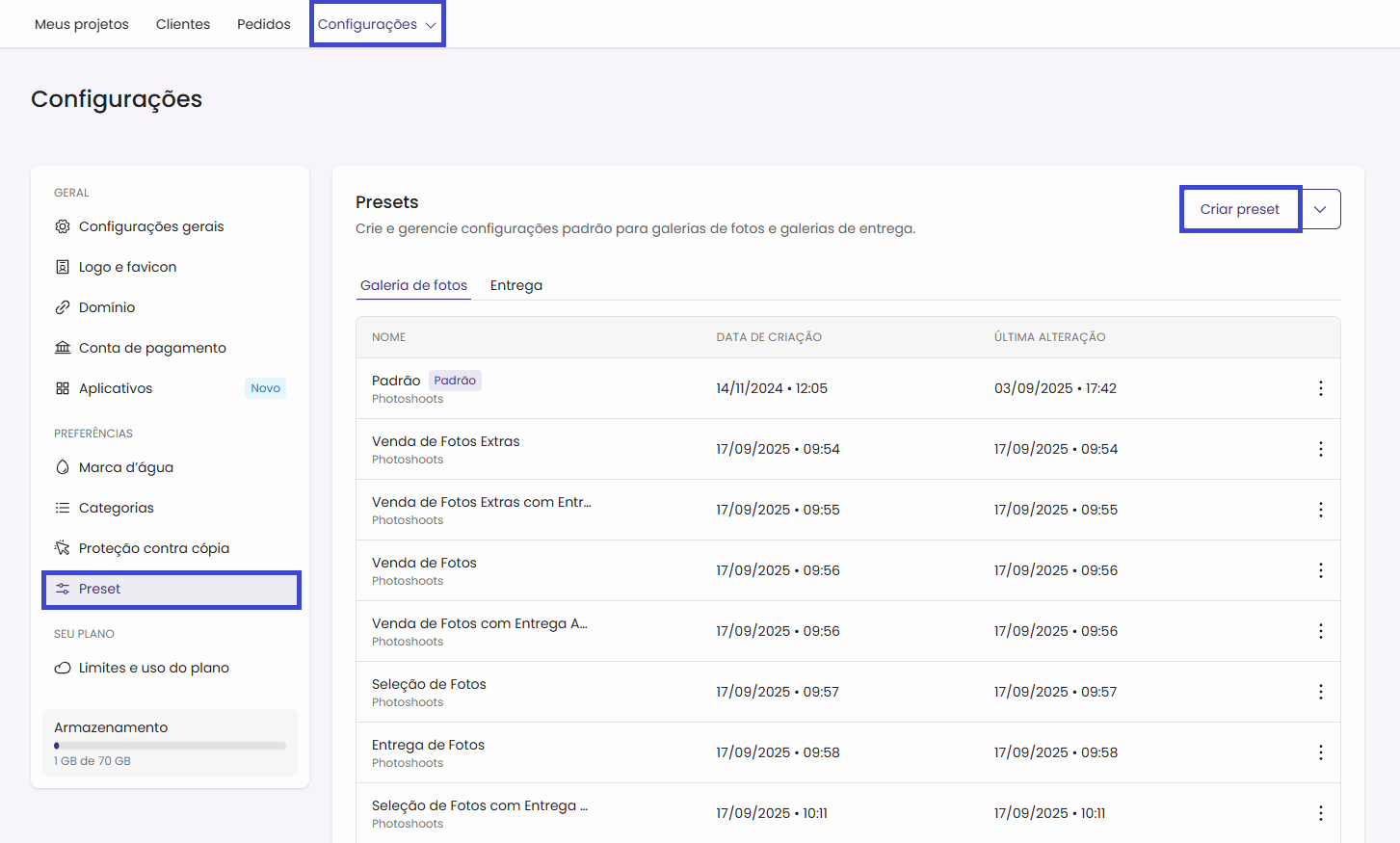Open the Venda de Fotos Extras preset row
The height and width of the screenshot is (843, 1400).
446,441
